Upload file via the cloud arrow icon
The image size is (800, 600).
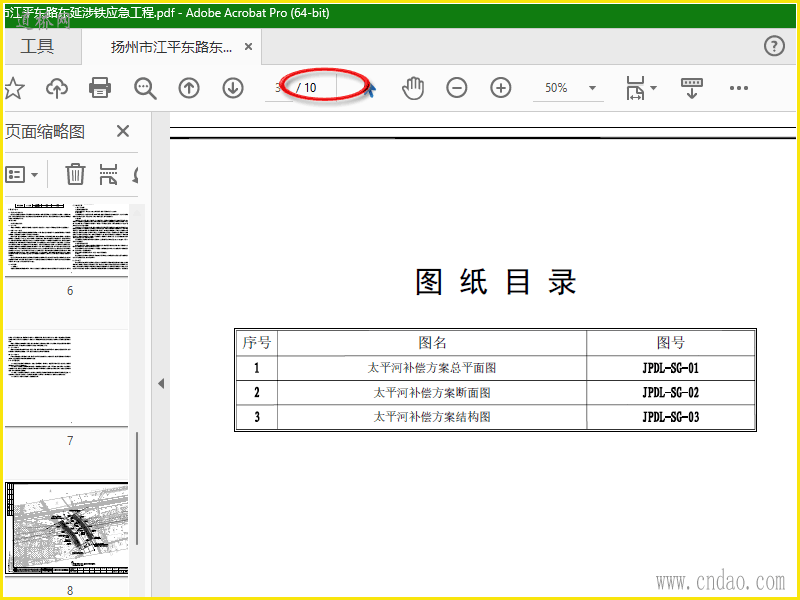pos(57,88)
